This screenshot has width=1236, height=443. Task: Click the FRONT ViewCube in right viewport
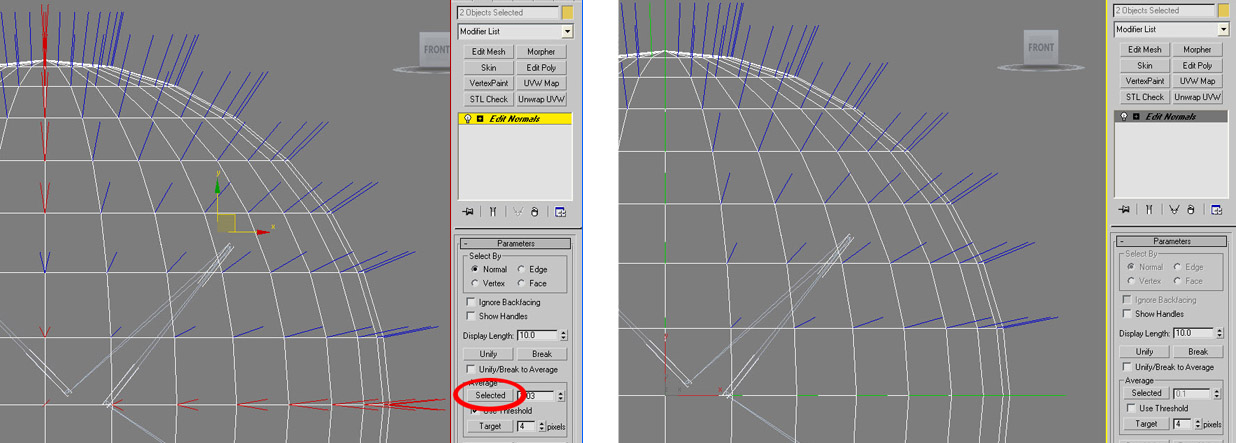coord(1041,47)
